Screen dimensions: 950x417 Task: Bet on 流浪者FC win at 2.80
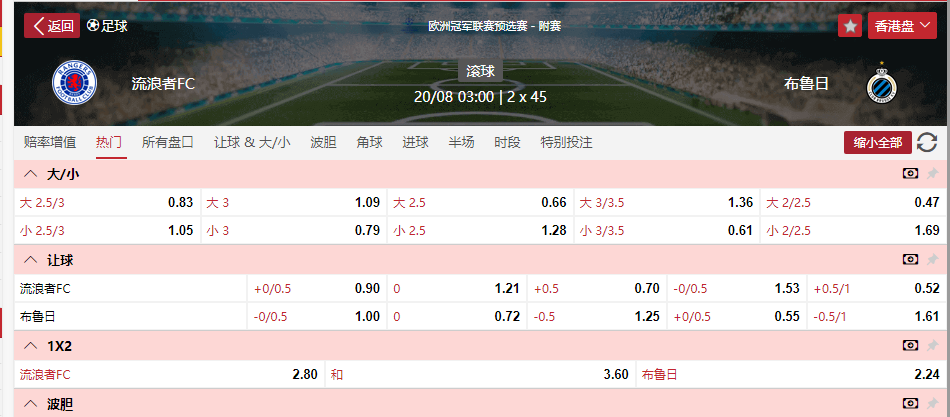point(169,375)
